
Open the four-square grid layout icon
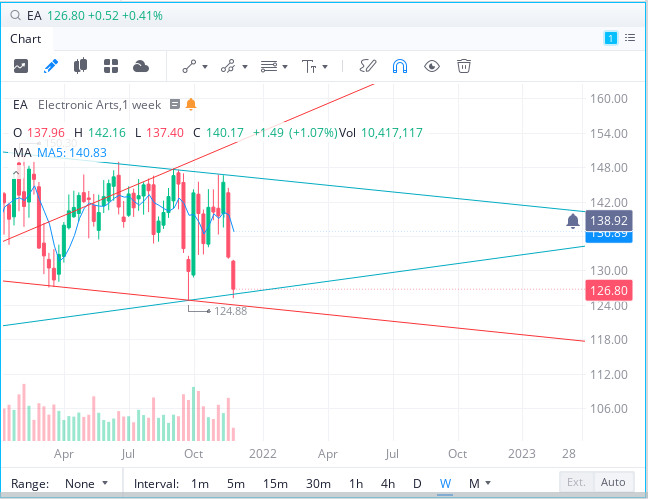click(x=111, y=66)
